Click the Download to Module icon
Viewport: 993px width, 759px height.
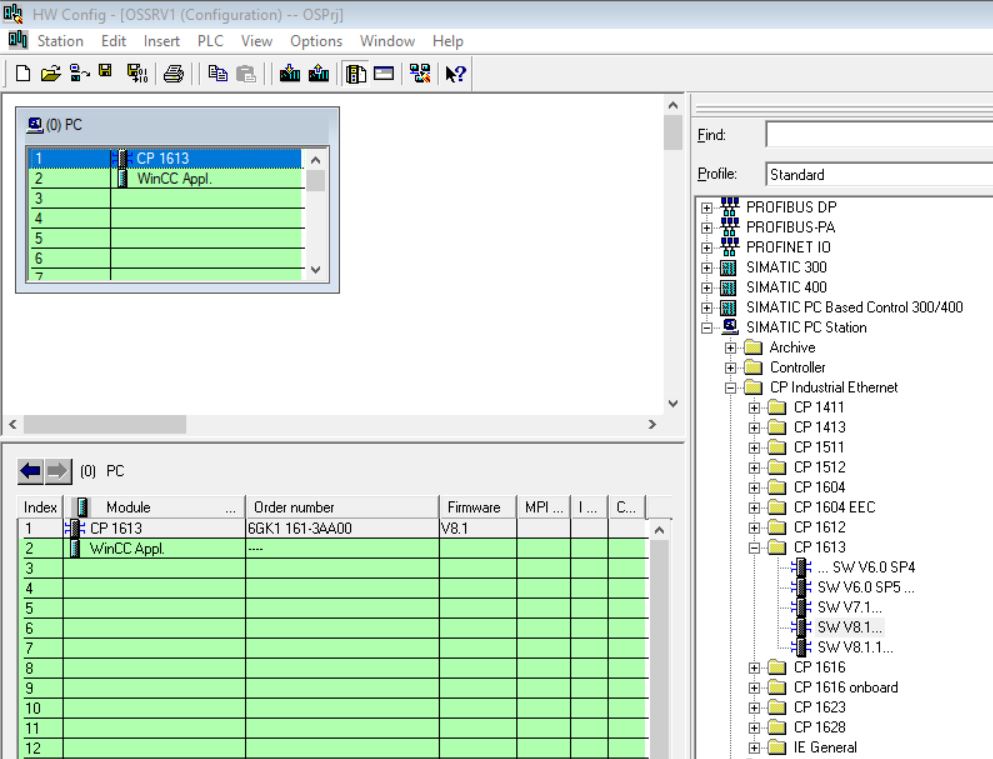click(290, 73)
